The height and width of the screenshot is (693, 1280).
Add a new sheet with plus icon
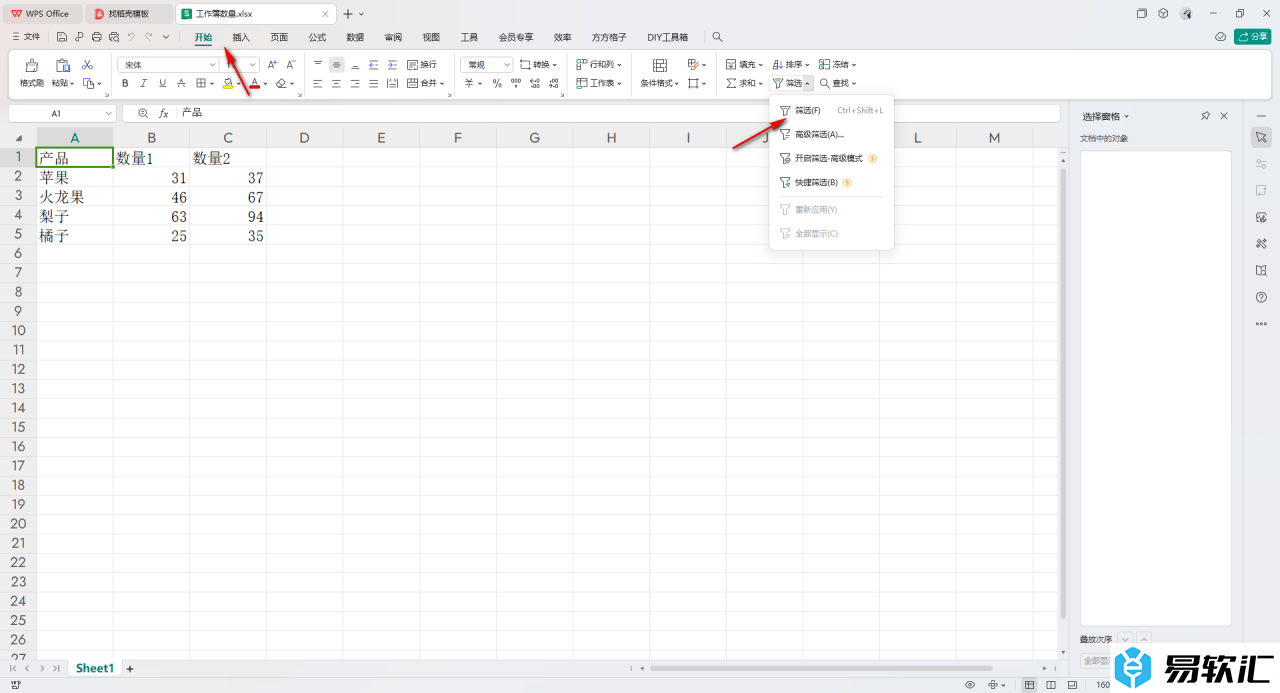point(129,668)
